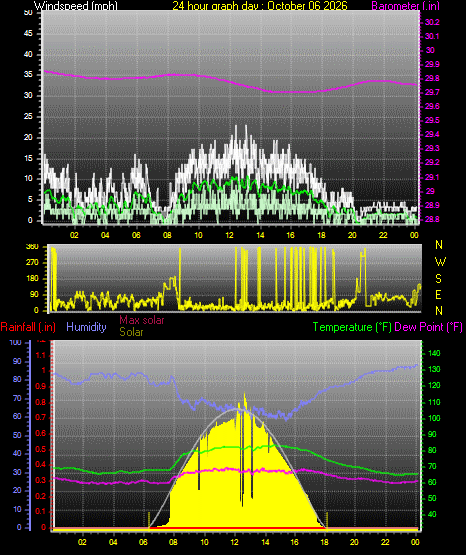Click the "15" windspeed axis value
Viewport: 466px width, 555px height.
pyautogui.click(x=28, y=158)
